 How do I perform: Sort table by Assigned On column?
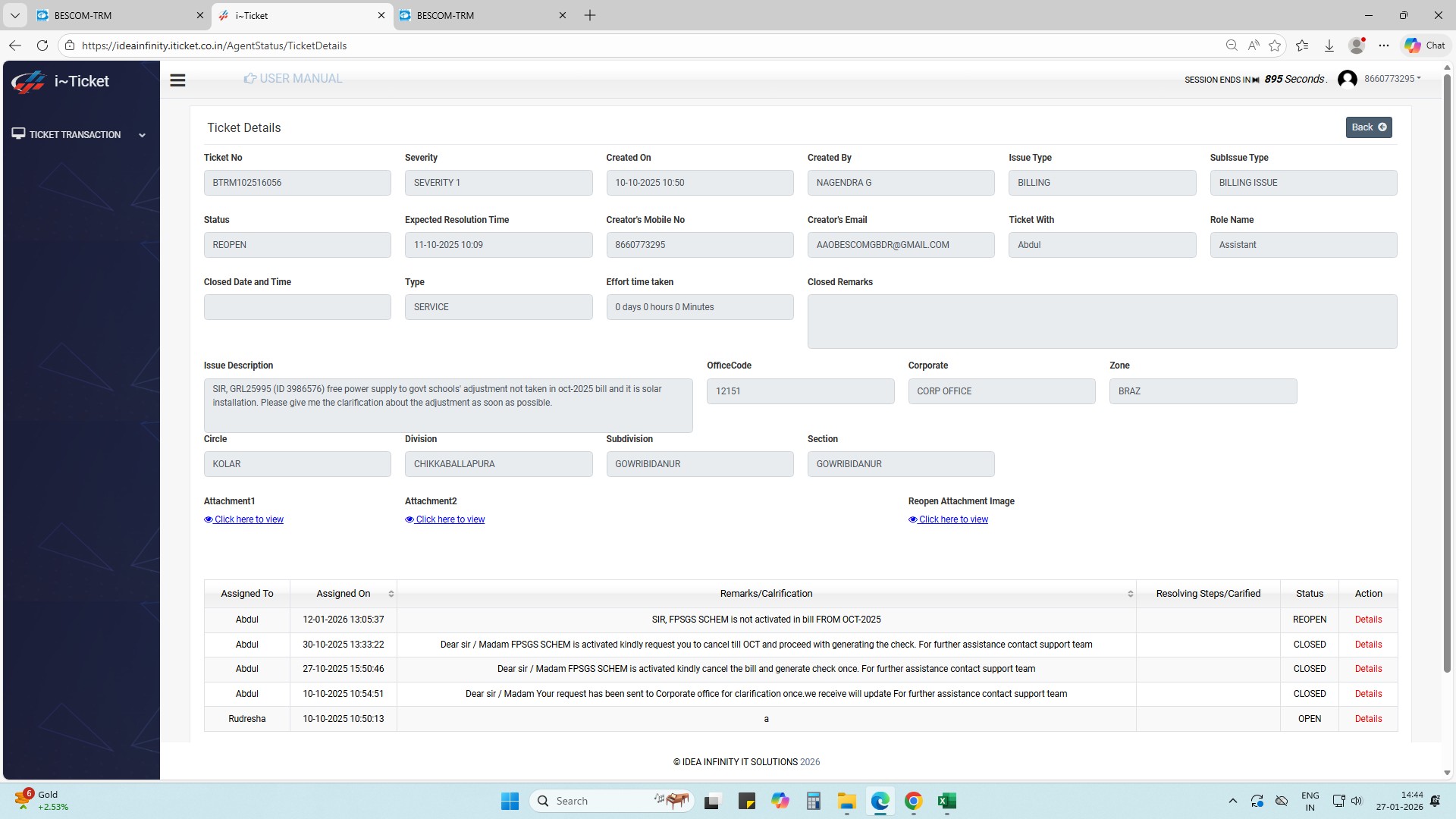344,594
